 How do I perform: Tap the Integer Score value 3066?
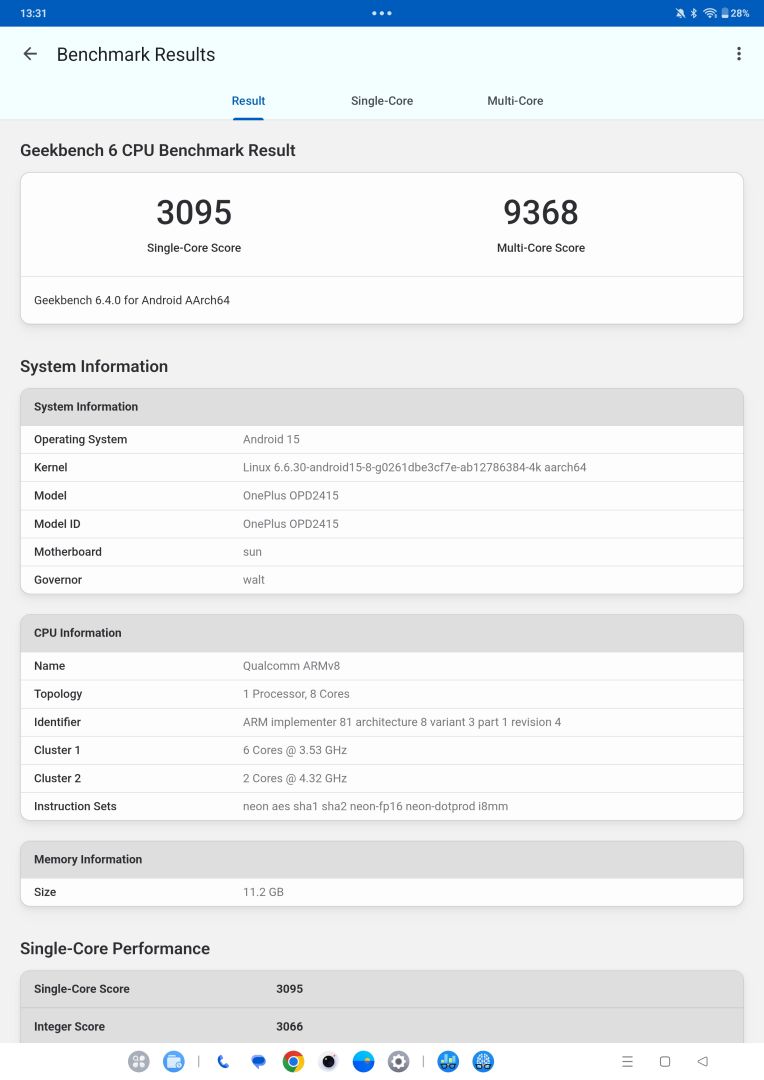point(289,1026)
